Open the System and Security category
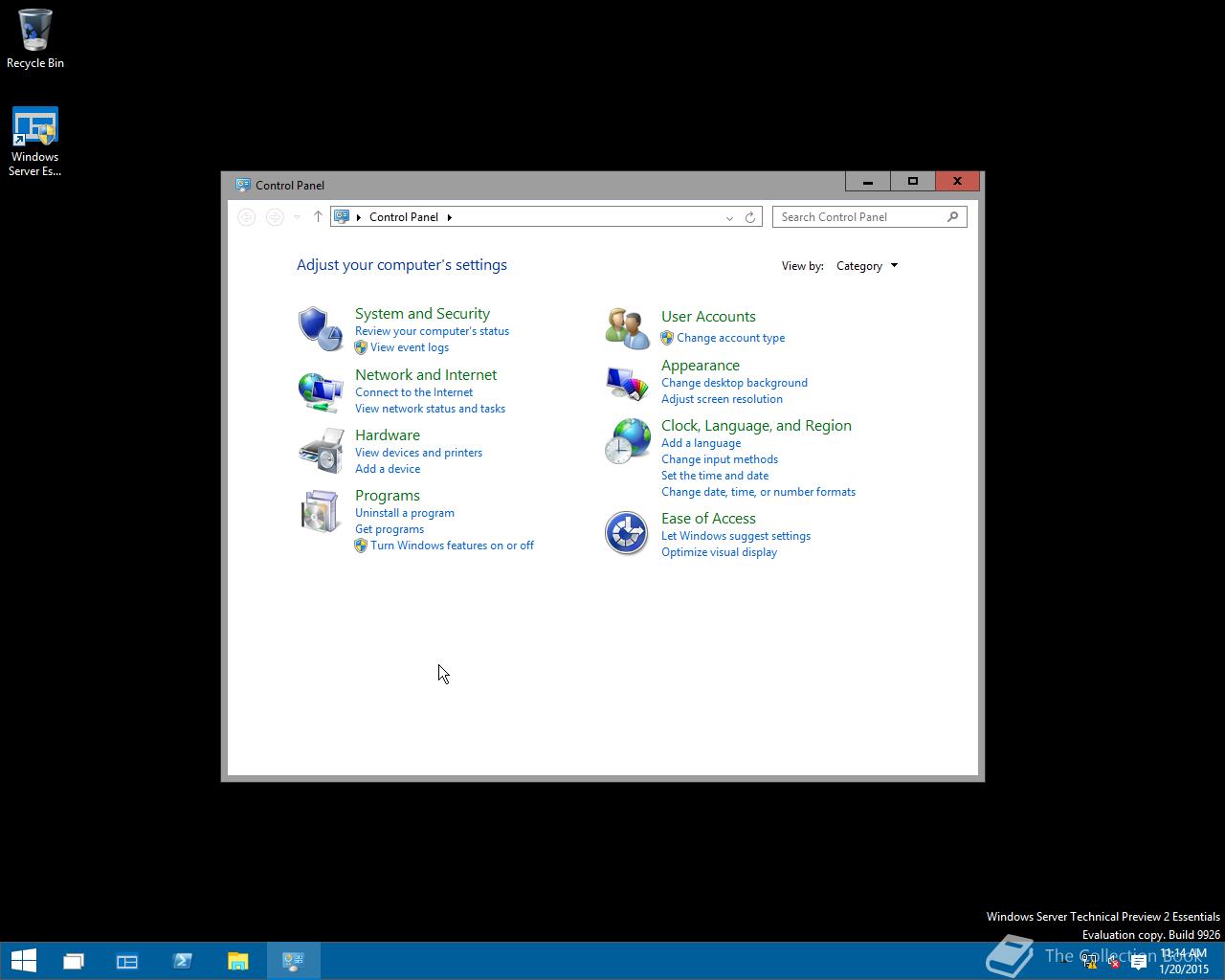 click(422, 314)
